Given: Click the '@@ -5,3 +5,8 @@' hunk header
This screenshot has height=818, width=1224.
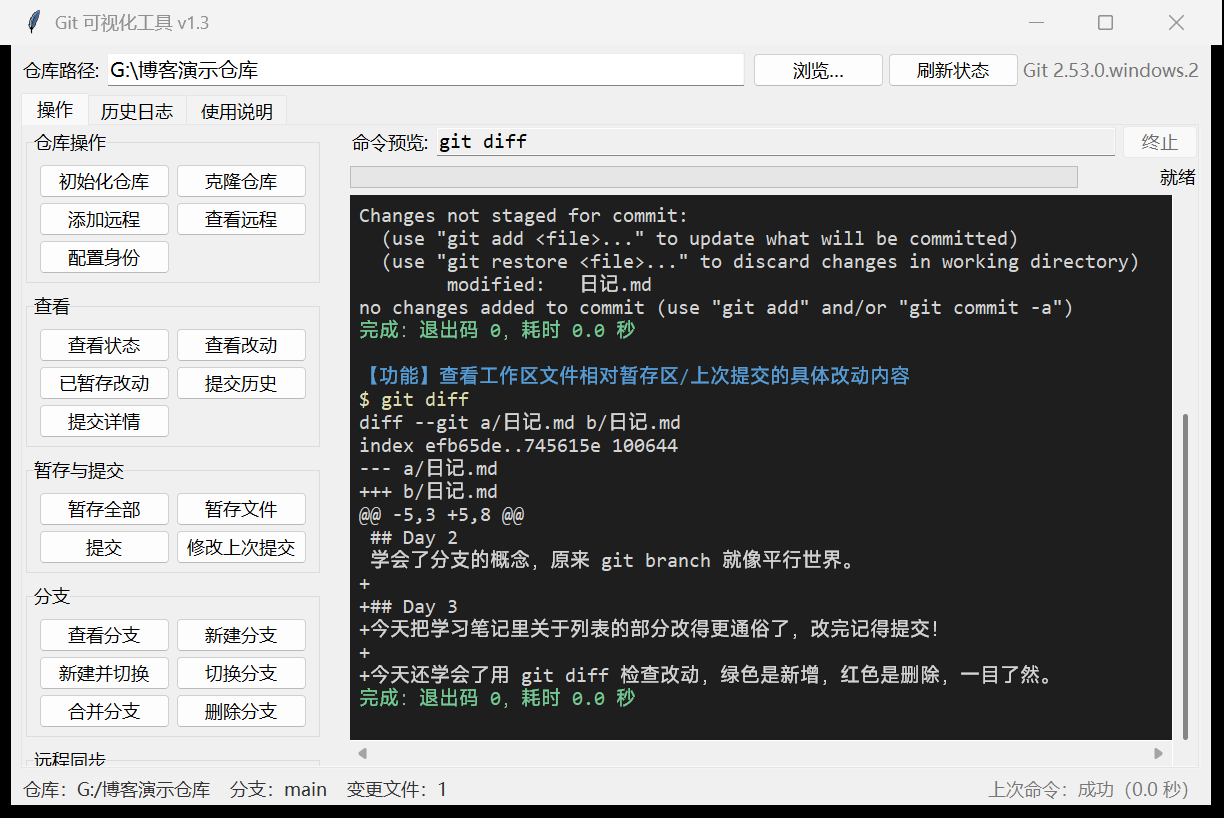Looking at the screenshot, I should click(442, 515).
